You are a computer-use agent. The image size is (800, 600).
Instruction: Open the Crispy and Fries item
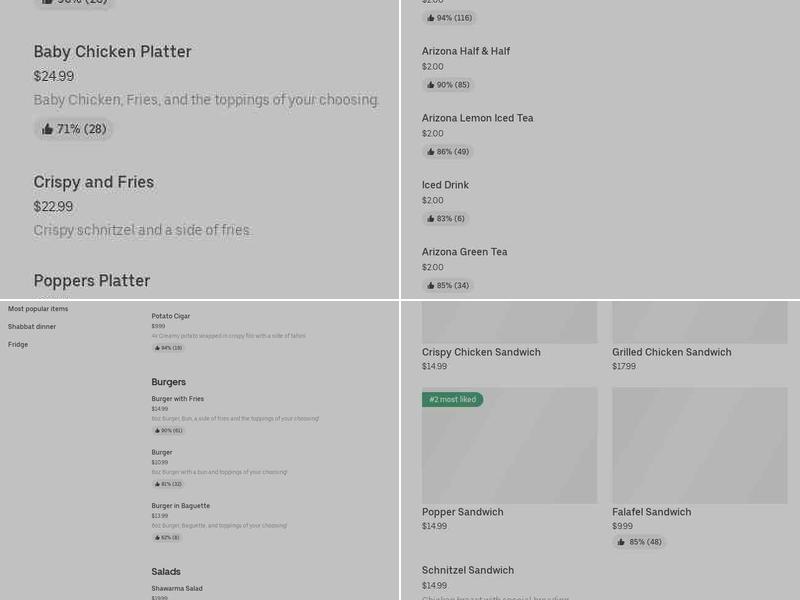[94, 182]
